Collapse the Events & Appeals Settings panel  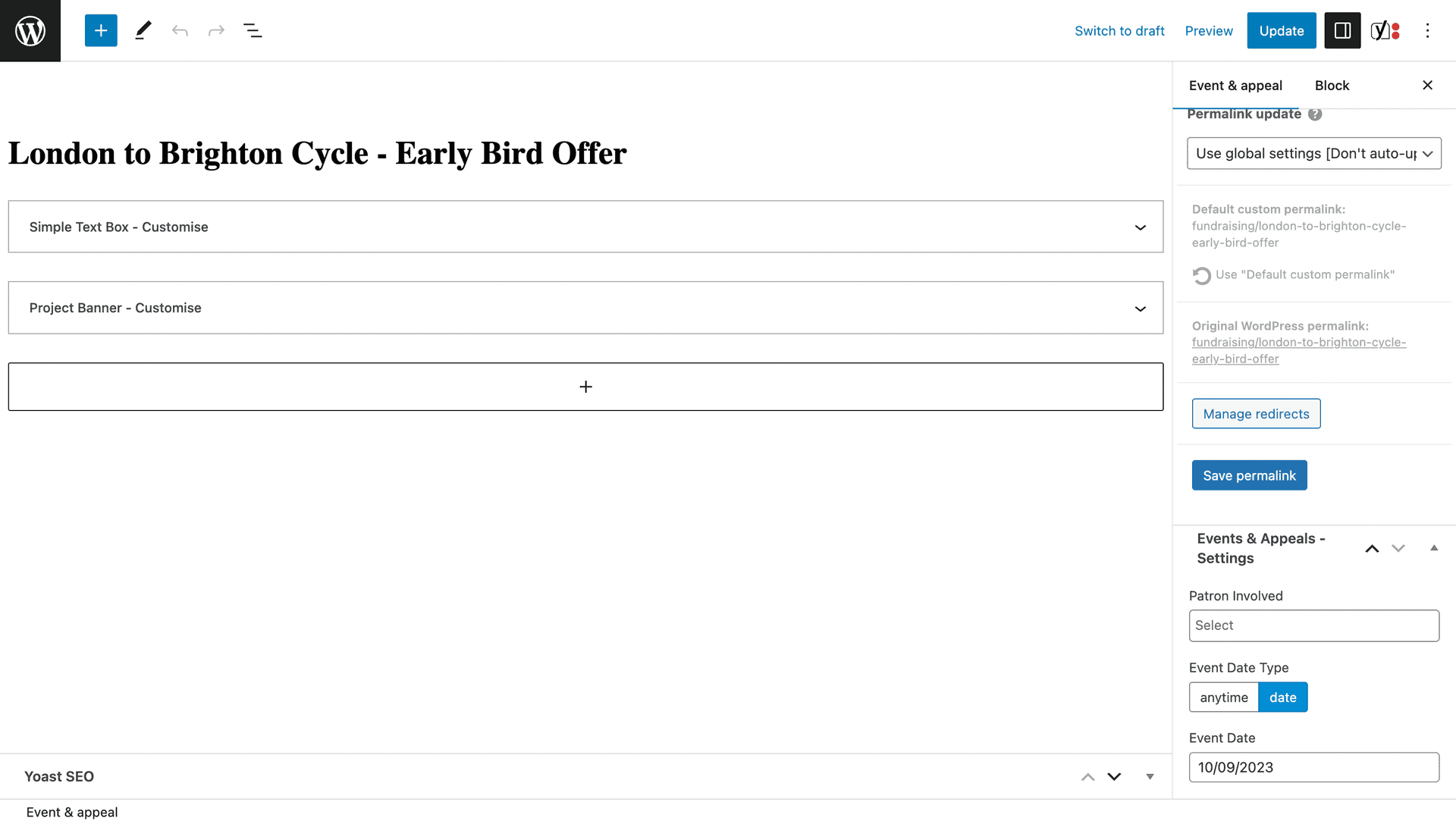1434,548
